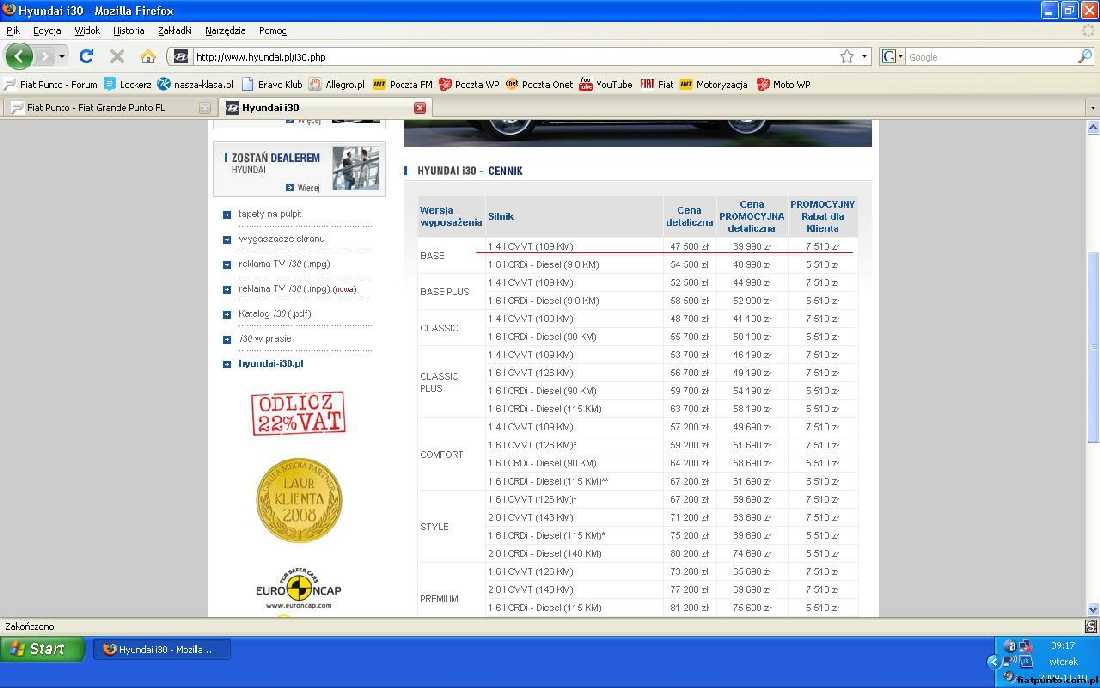Open the Plik menu
Screen dimensions: 1100x688
pyautogui.click(x=13, y=31)
